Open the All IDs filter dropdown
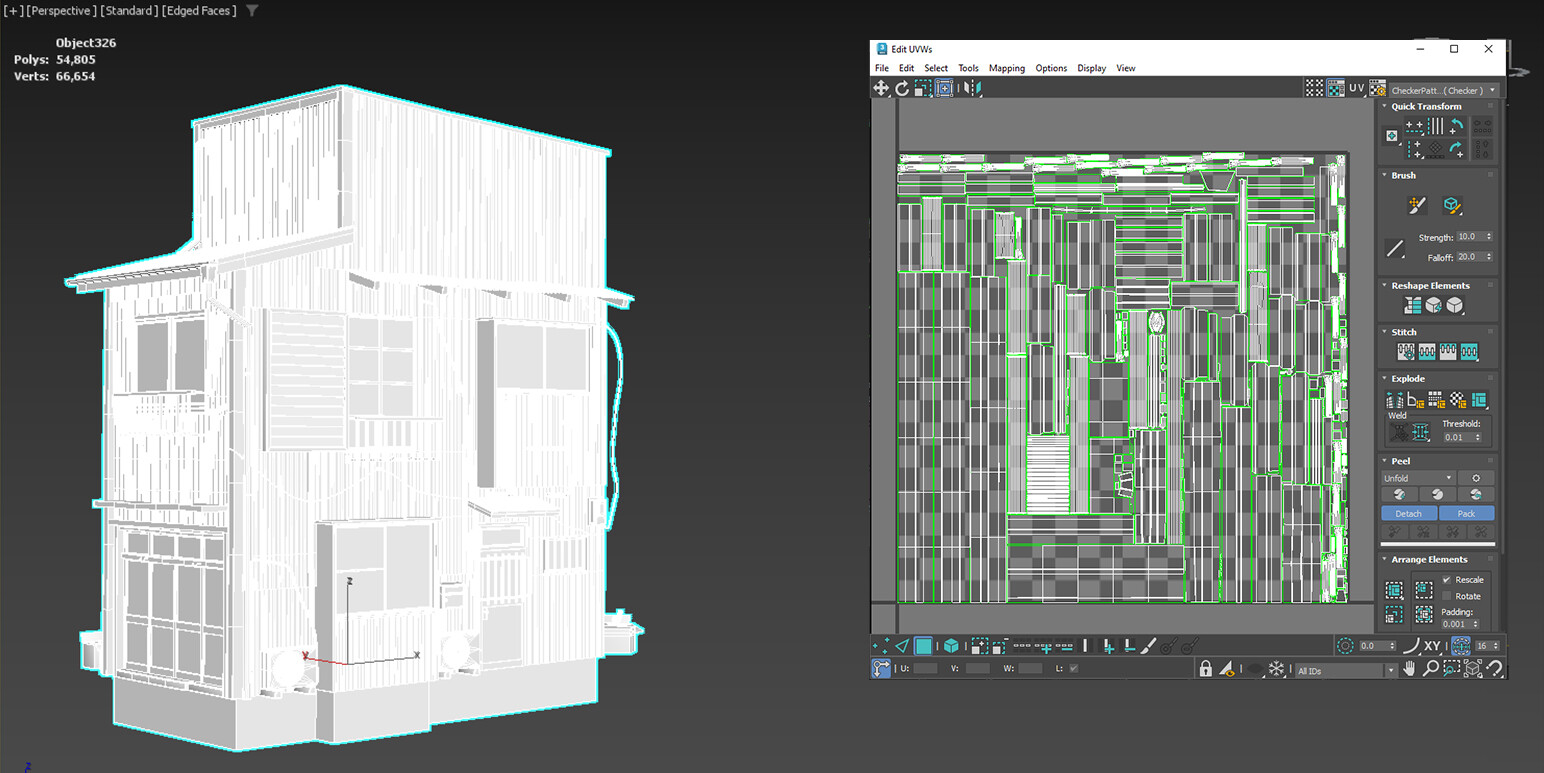 click(x=1391, y=669)
